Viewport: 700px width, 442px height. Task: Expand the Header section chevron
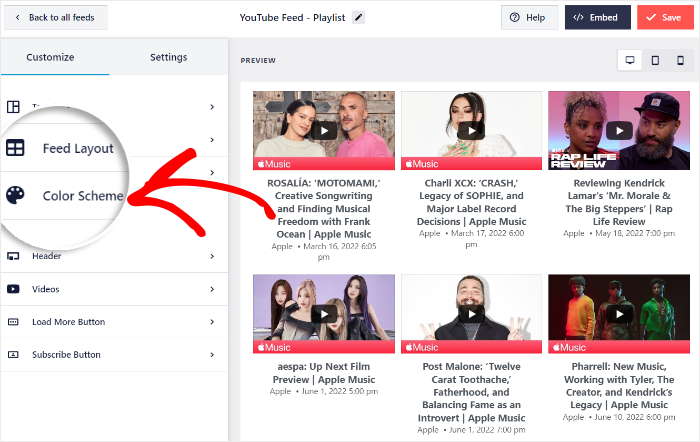[212, 256]
